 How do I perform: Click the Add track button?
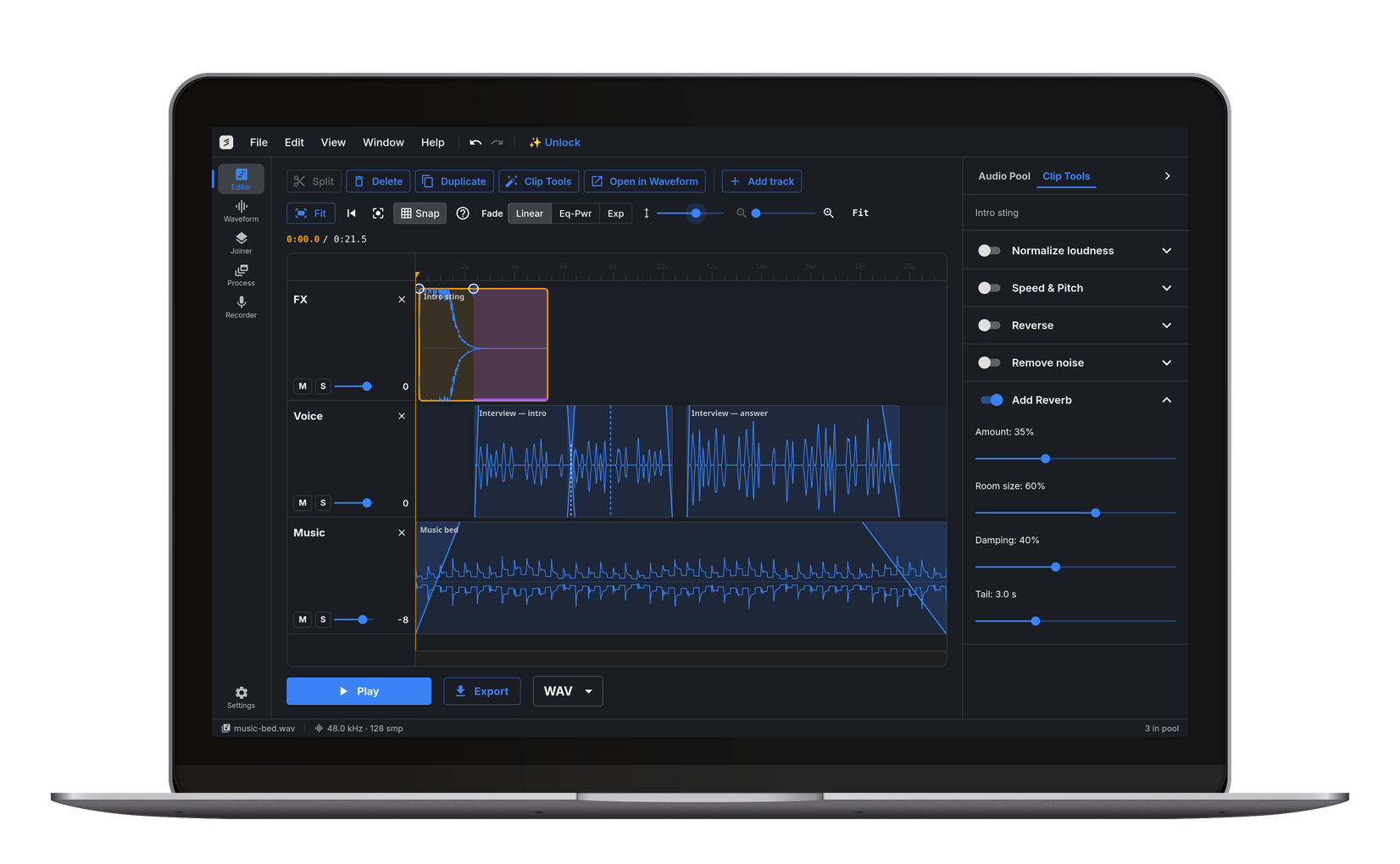[761, 181]
